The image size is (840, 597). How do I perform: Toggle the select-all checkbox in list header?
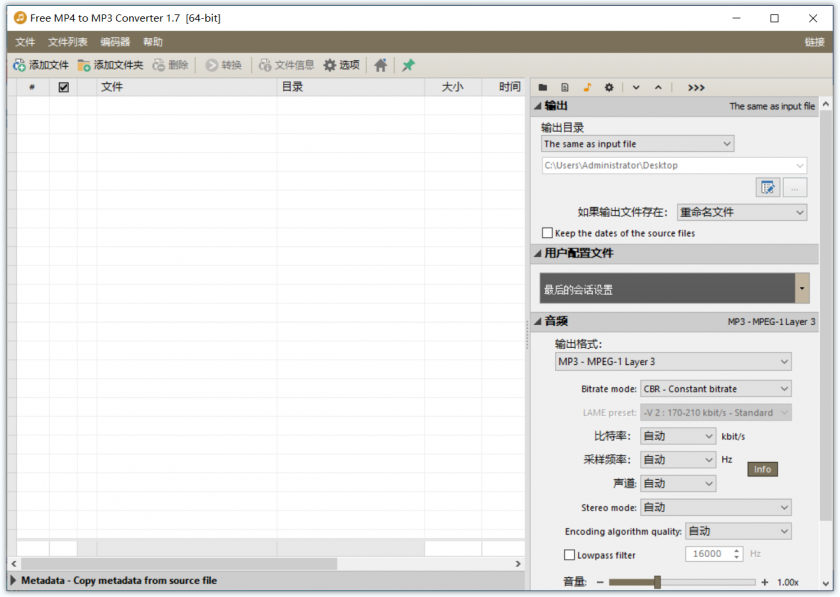tap(64, 87)
